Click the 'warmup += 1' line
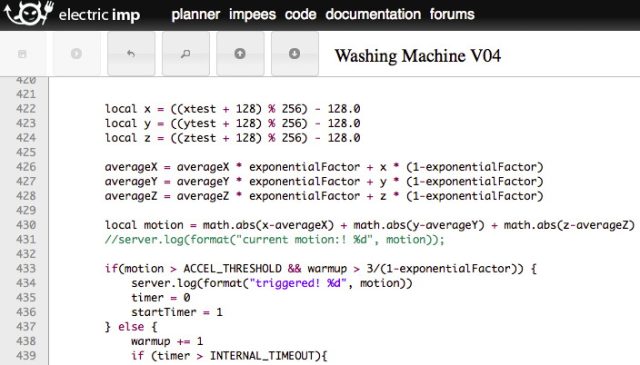The image size is (640, 365). click(x=167, y=341)
